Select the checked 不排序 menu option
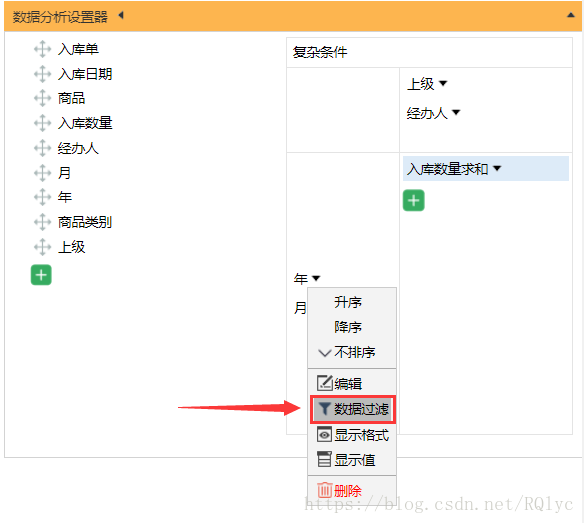The width and height of the screenshot is (585, 524). [x=352, y=352]
